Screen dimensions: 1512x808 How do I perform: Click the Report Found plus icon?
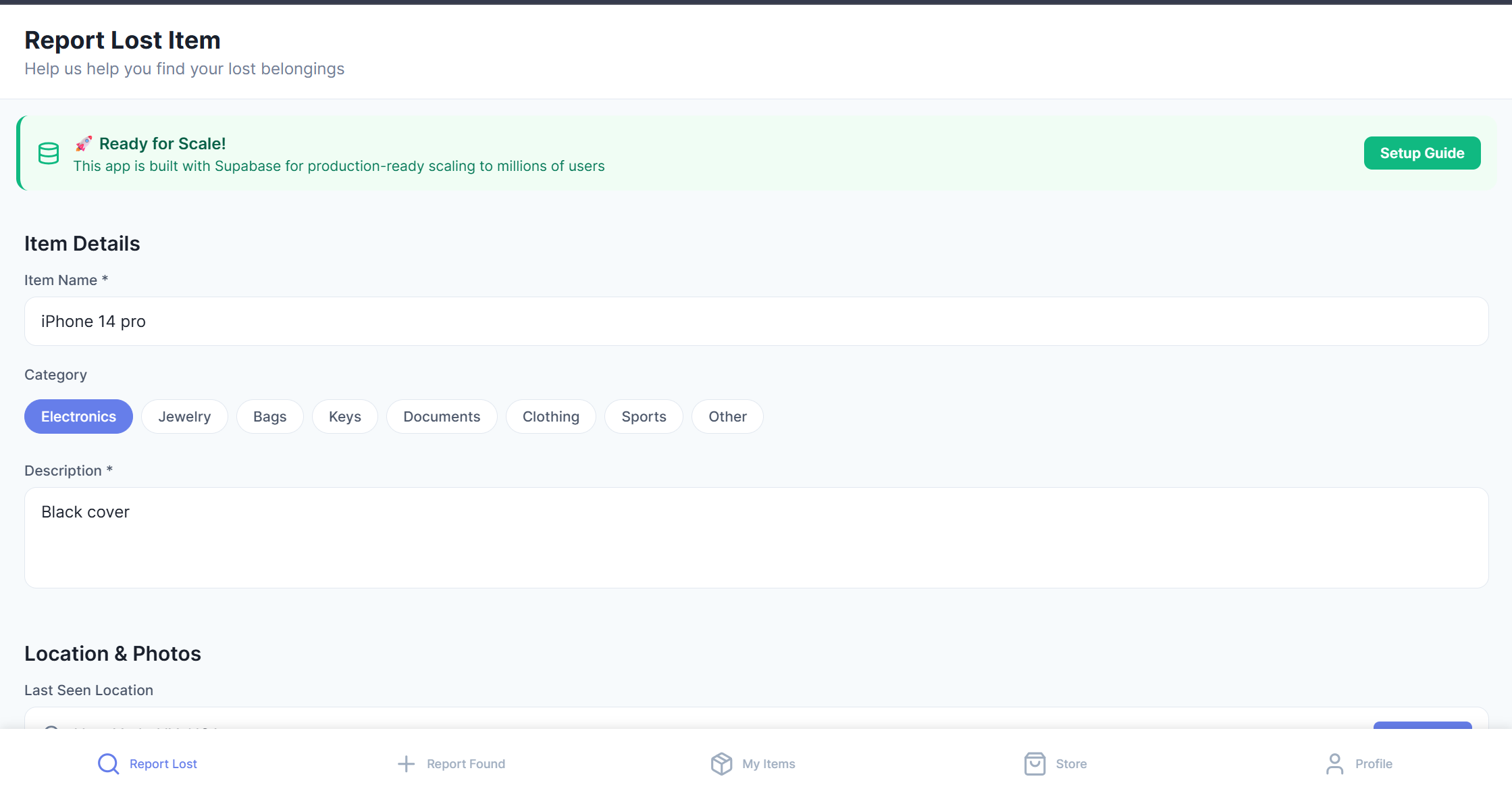(x=406, y=763)
